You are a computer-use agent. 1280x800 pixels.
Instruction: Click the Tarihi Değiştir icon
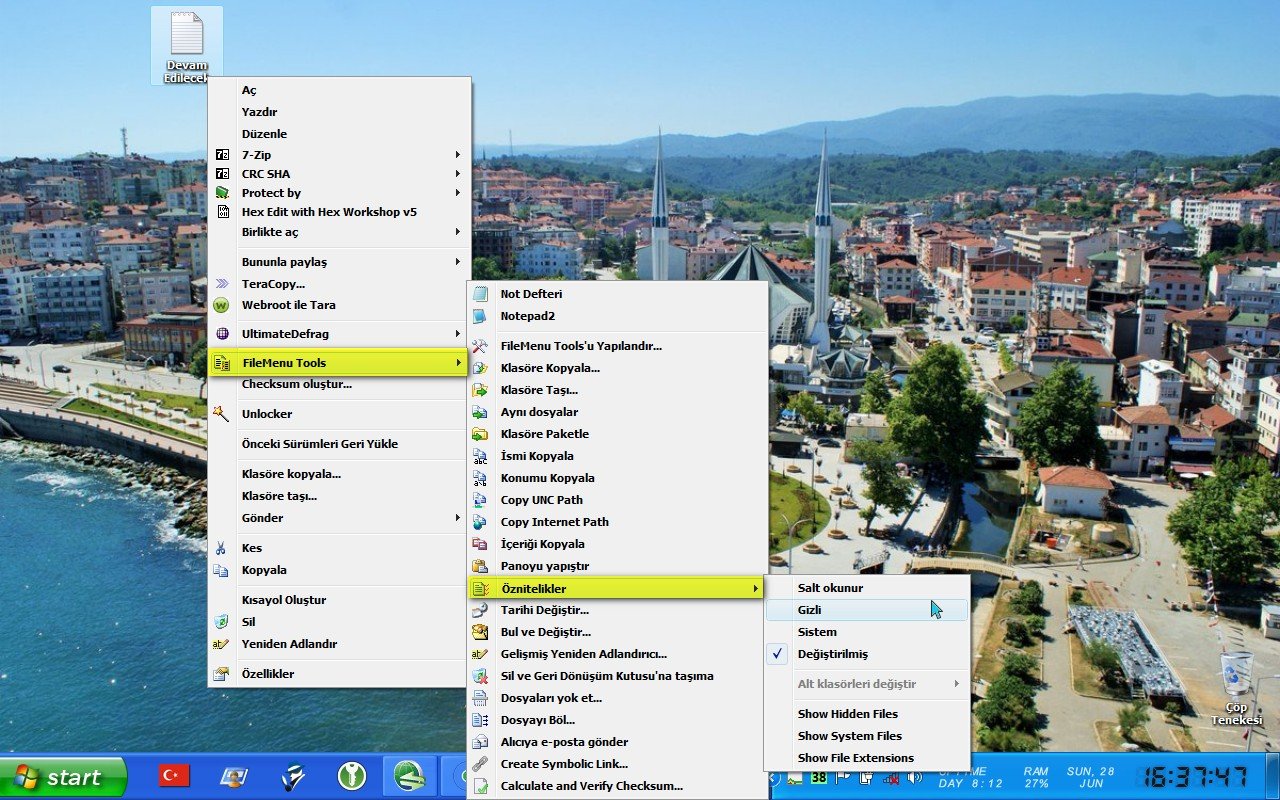480,610
